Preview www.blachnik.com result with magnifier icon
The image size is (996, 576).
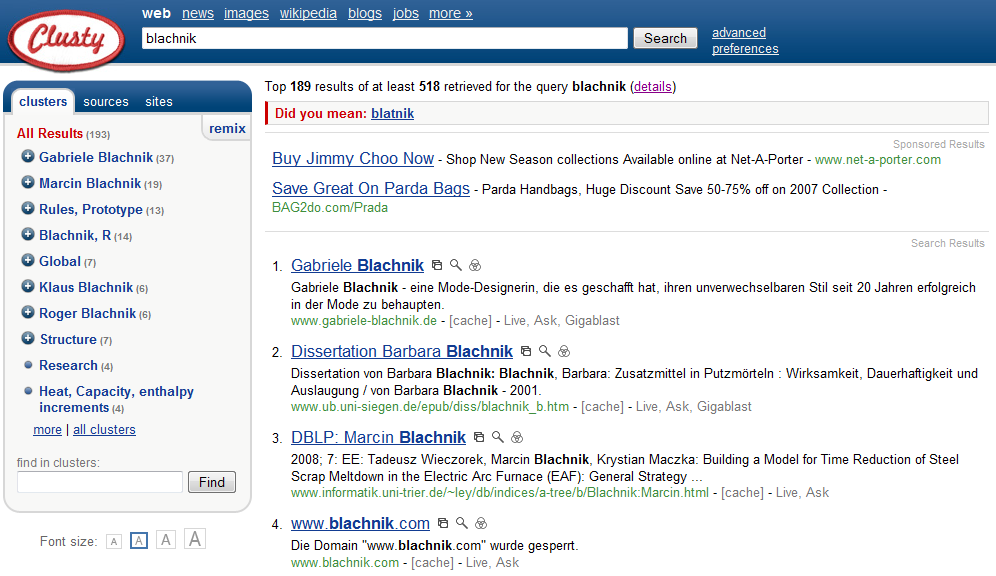[462, 523]
